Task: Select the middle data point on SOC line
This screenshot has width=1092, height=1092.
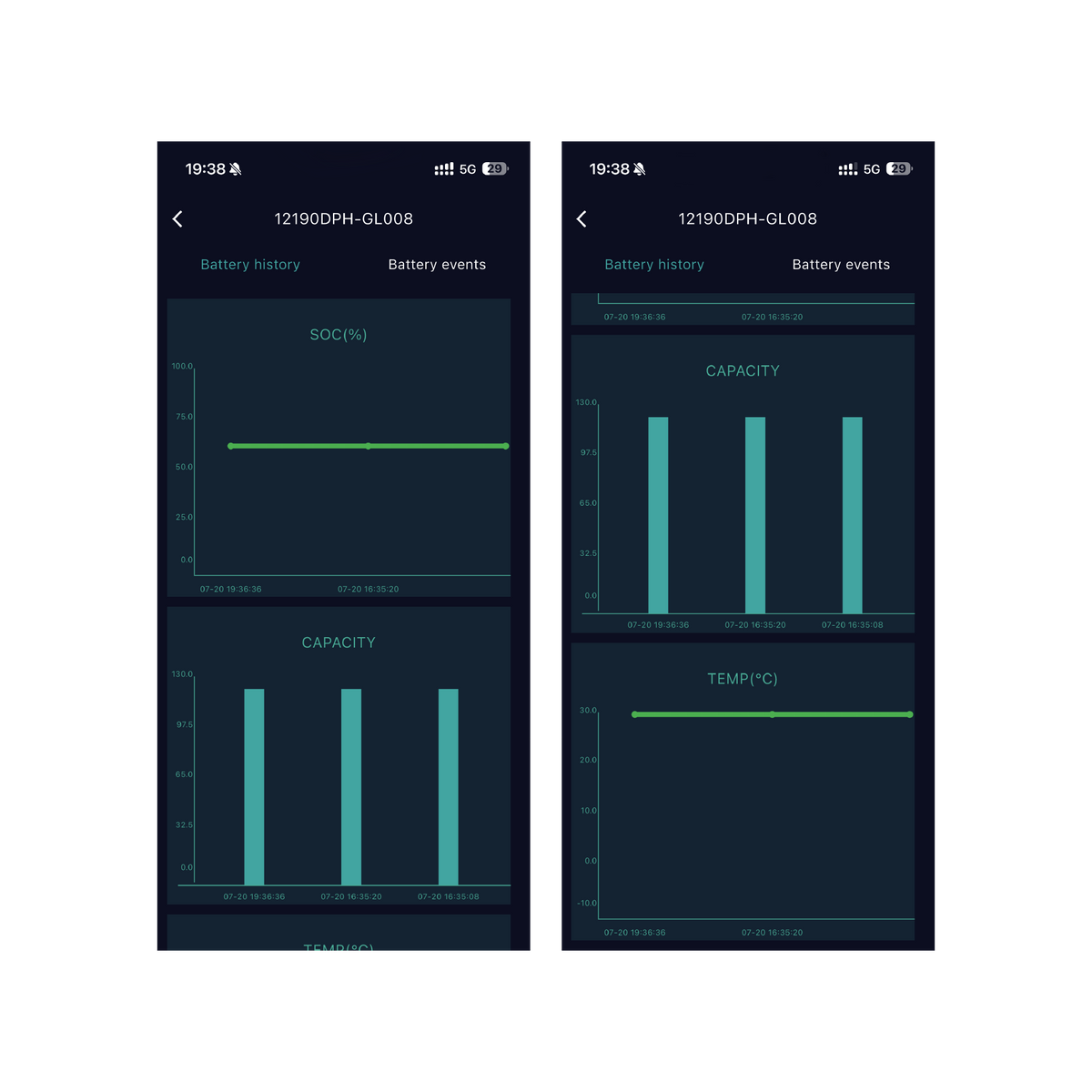Action: (368, 446)
